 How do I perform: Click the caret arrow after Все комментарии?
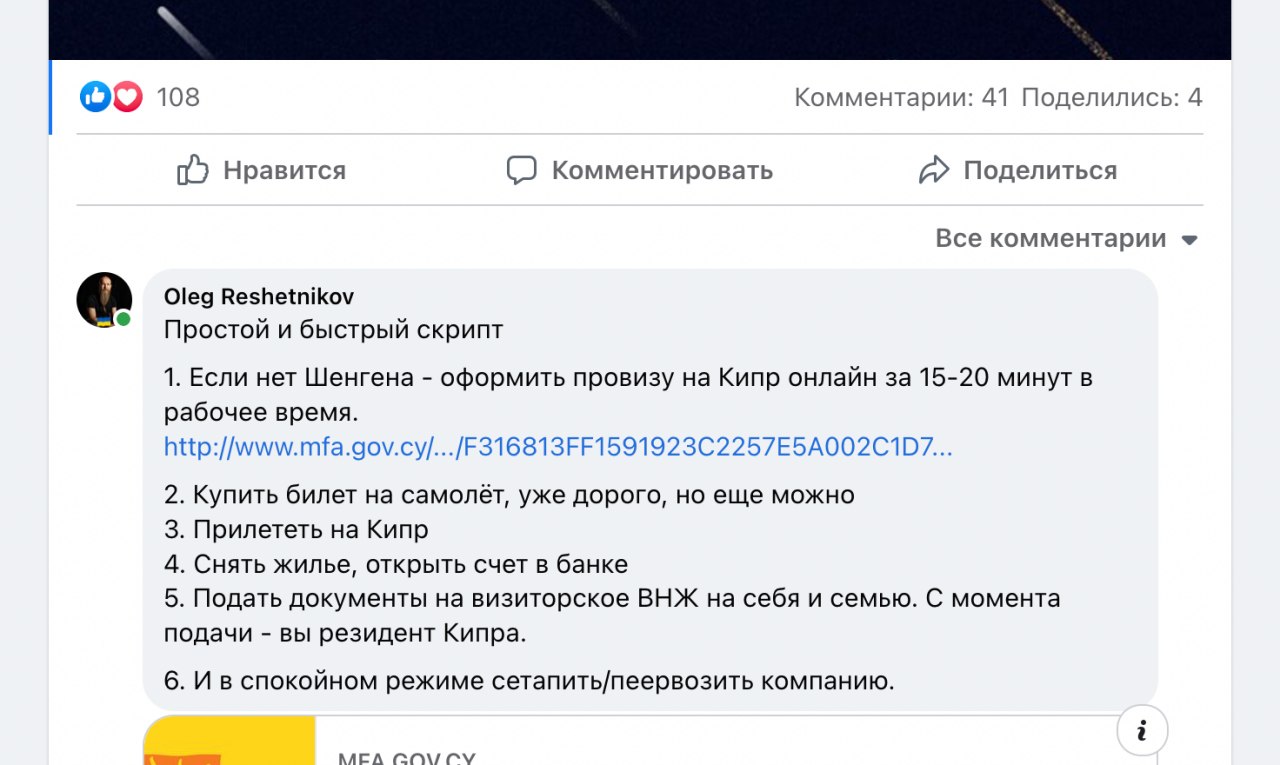1189,240
